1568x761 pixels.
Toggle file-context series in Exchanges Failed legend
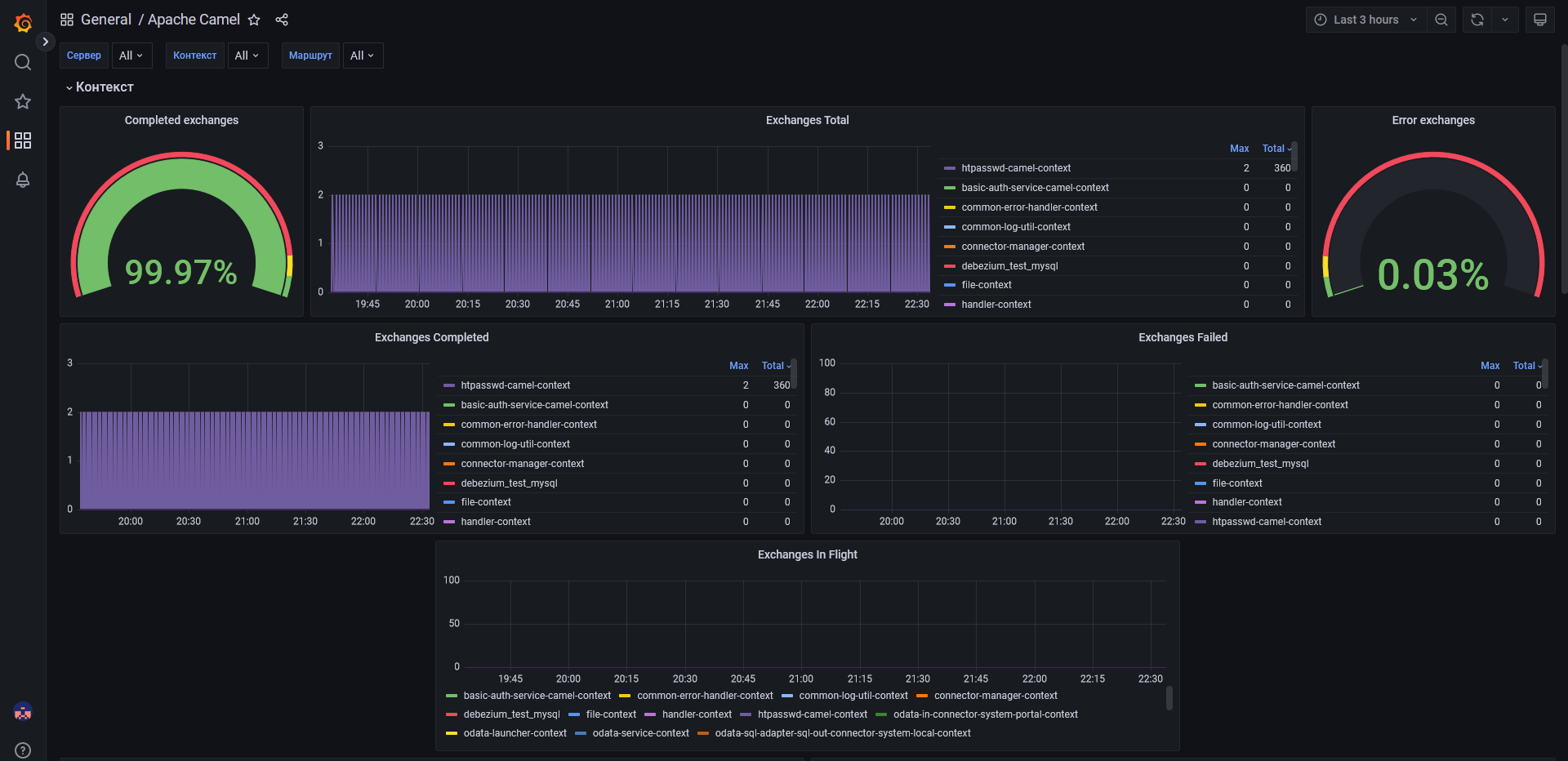pyautogui.click(x=1236, y=483)
